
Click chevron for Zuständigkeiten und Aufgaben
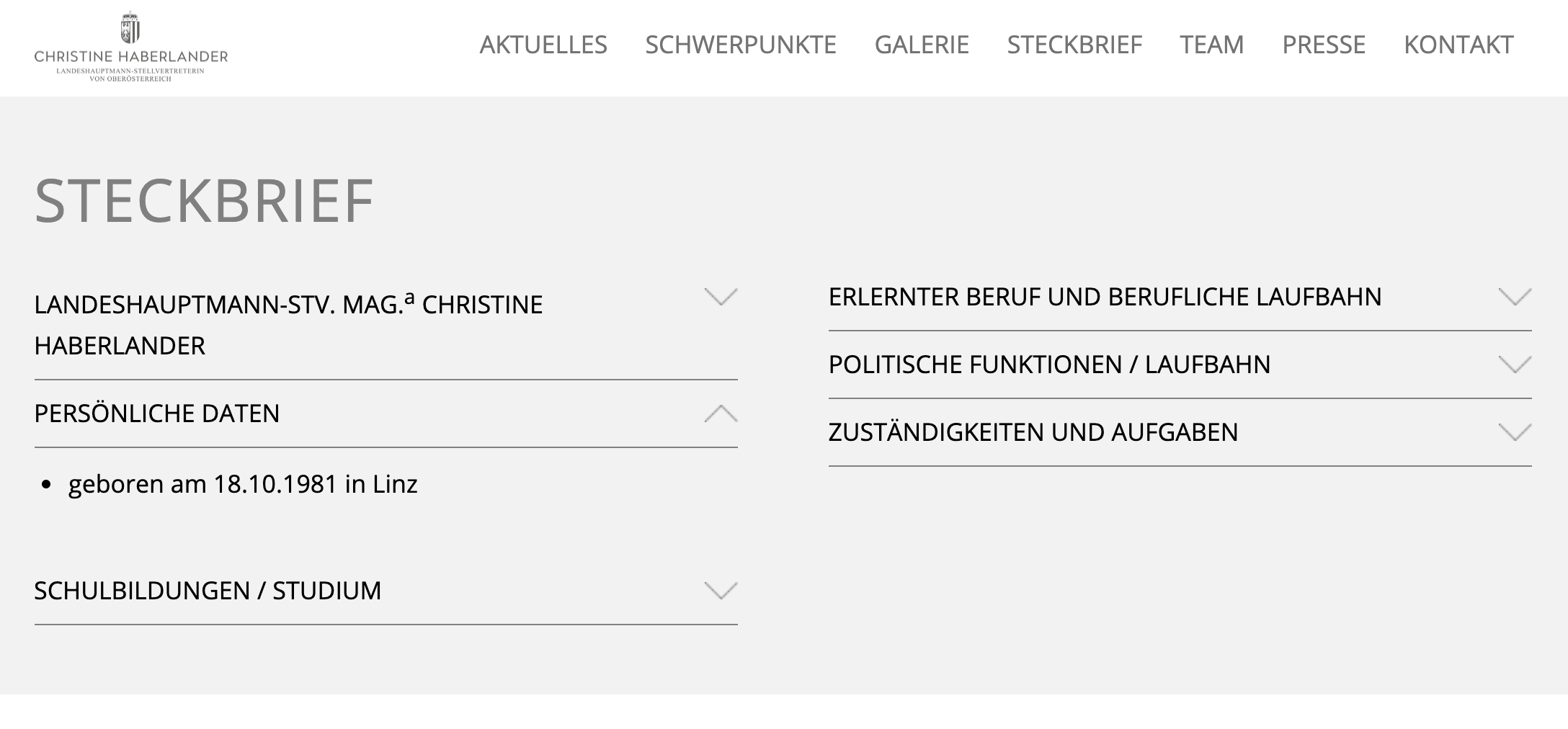pos(1515,432)
